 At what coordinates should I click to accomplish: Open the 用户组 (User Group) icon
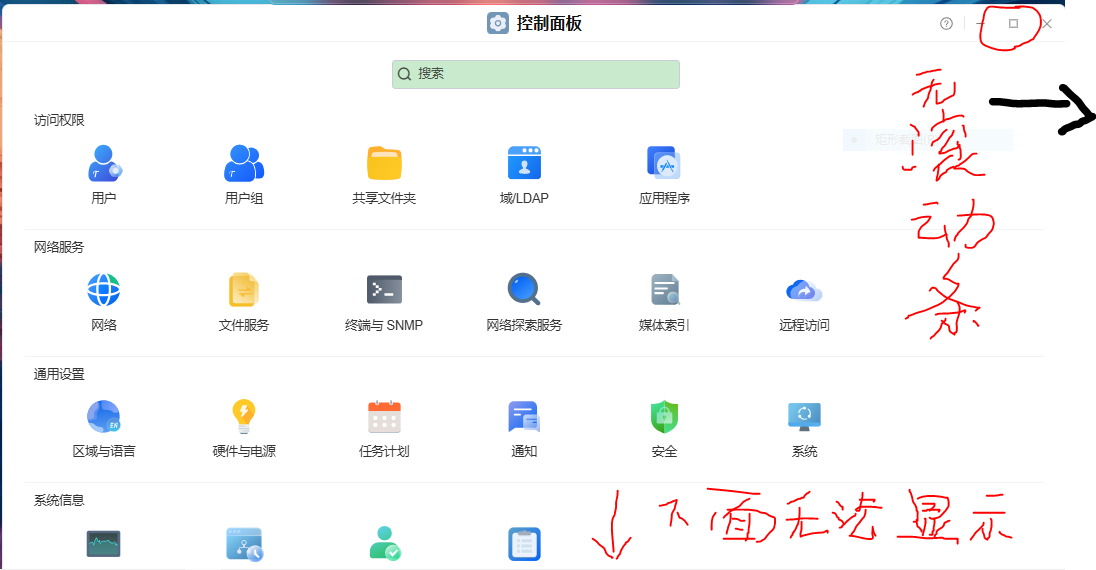[x=244, y=164]
